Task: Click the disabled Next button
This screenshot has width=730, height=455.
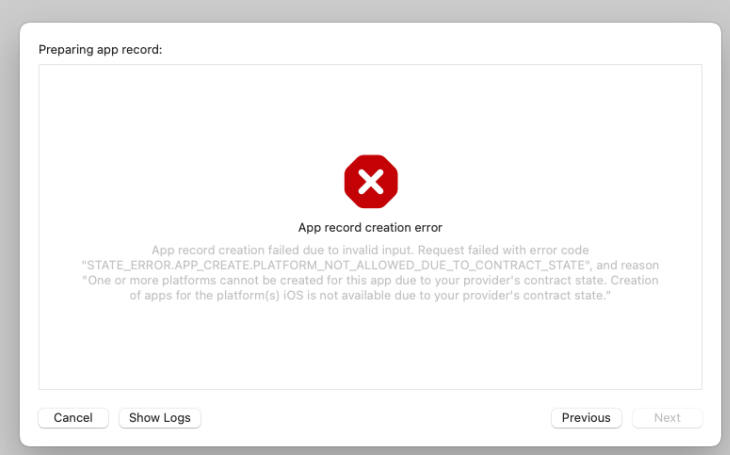Action: click(667, 418)
